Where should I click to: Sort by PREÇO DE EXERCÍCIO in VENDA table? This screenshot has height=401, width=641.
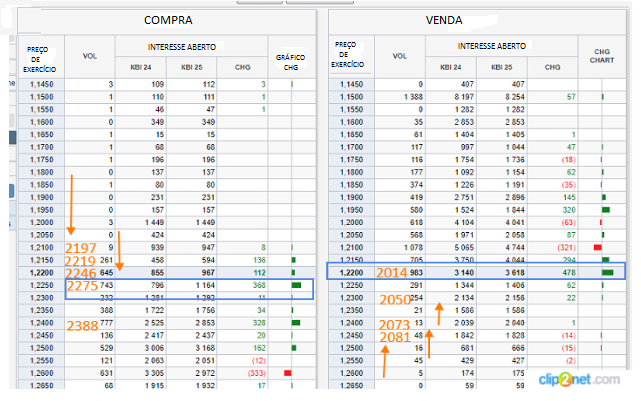pos(346,56)
